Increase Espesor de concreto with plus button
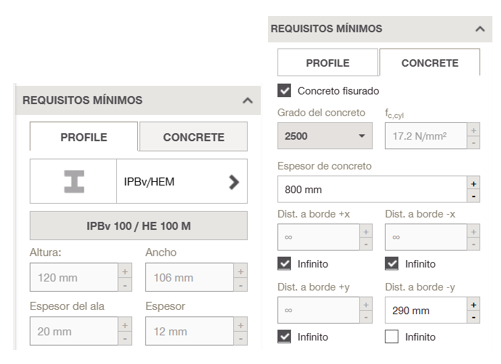 473,183
